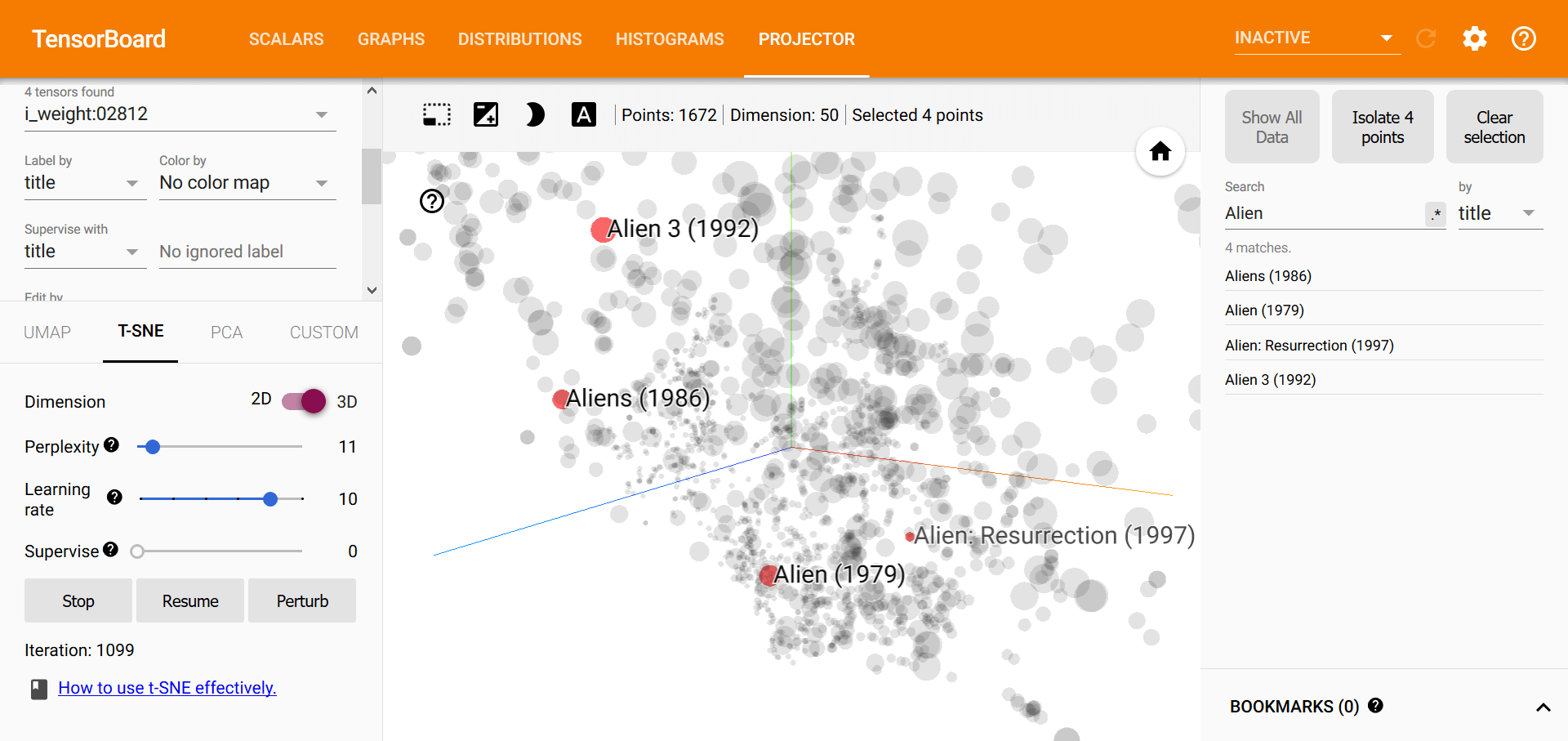Open the Label by title dropdown
The width and height of the screenshot is (1568, 741).
82,183
